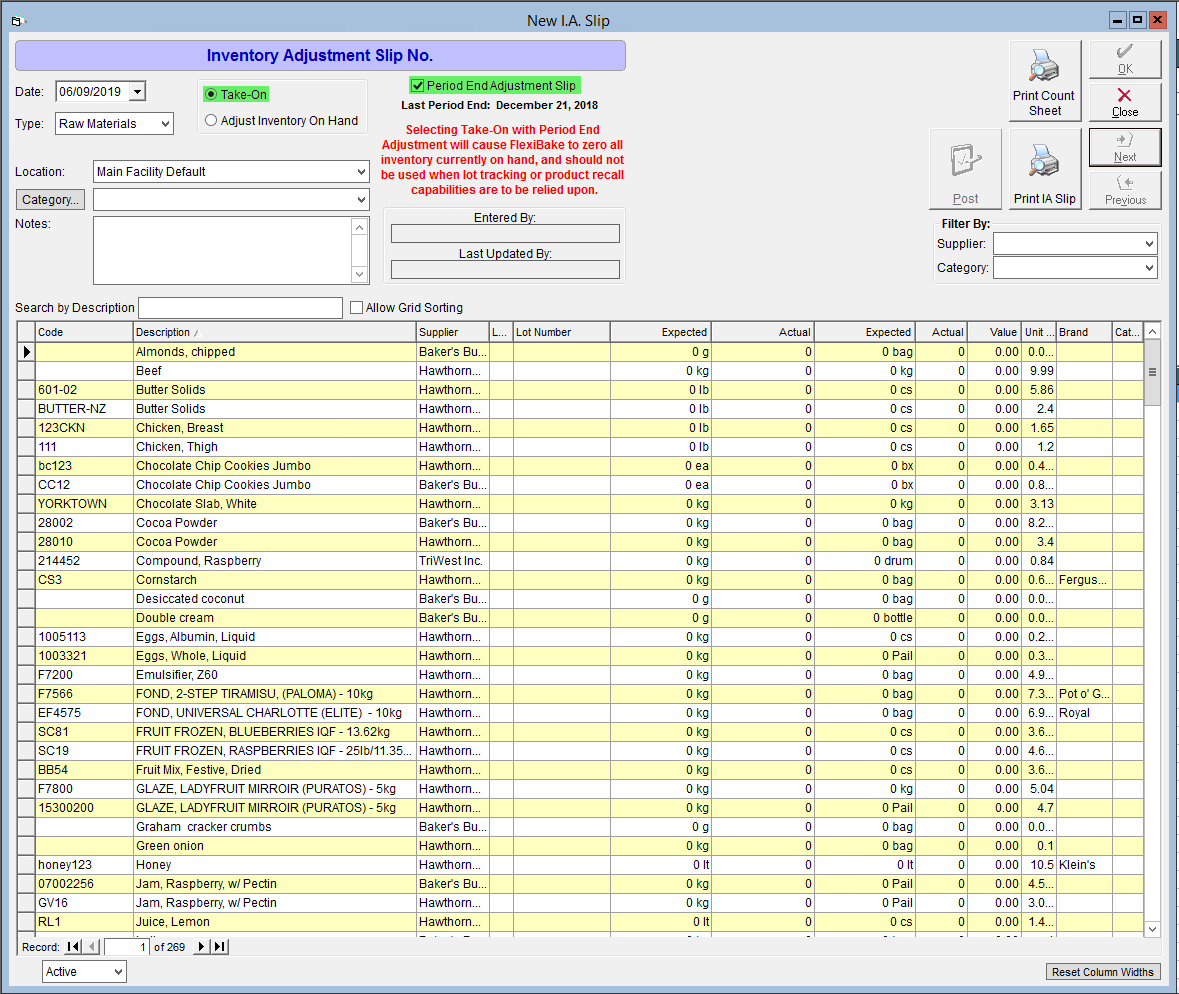Select the Cornstarch row
This screenshot has width=1179, height=994.
click(x=580, y=580)
